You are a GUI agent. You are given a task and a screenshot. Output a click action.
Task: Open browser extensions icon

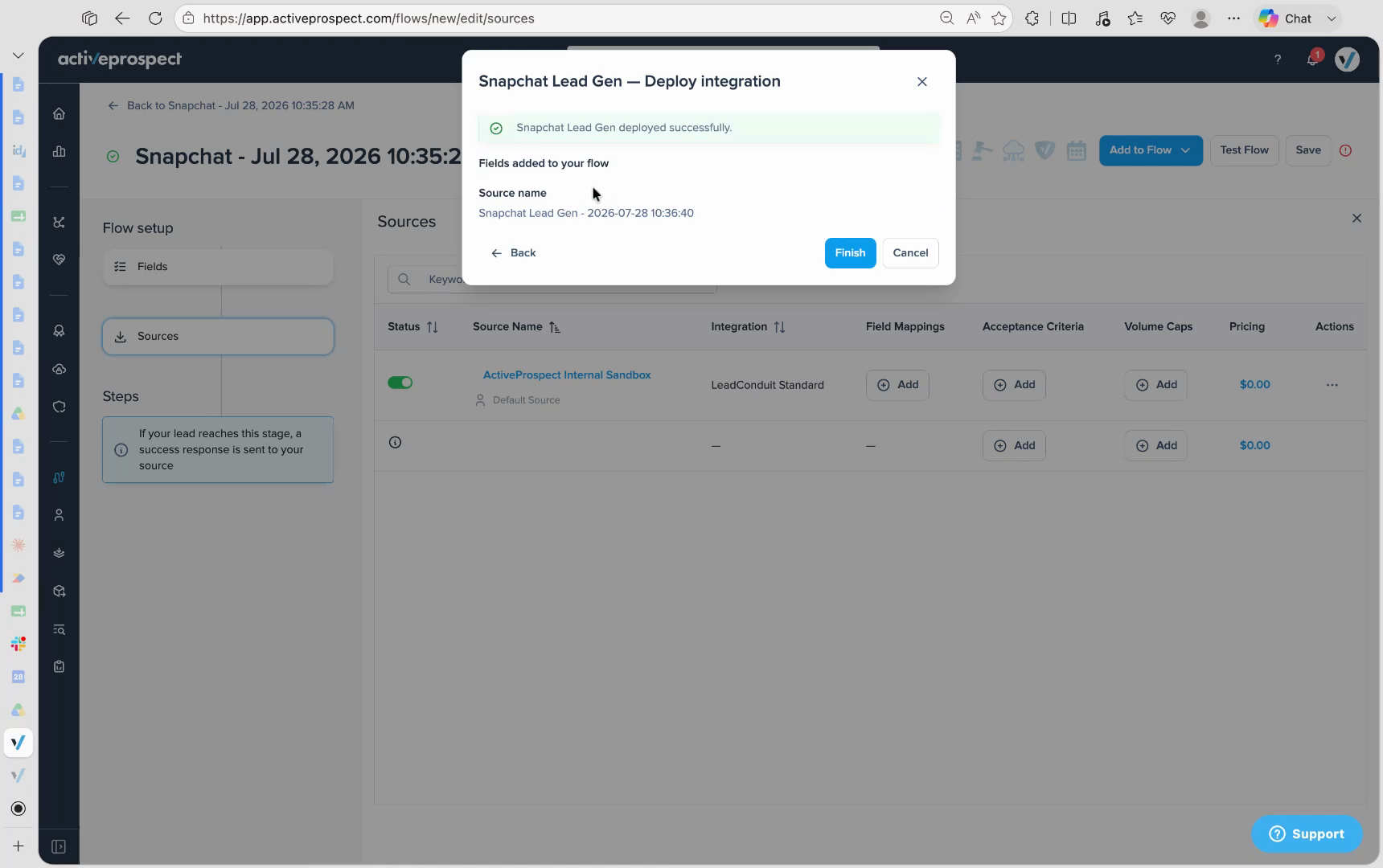pos(1032,18)
